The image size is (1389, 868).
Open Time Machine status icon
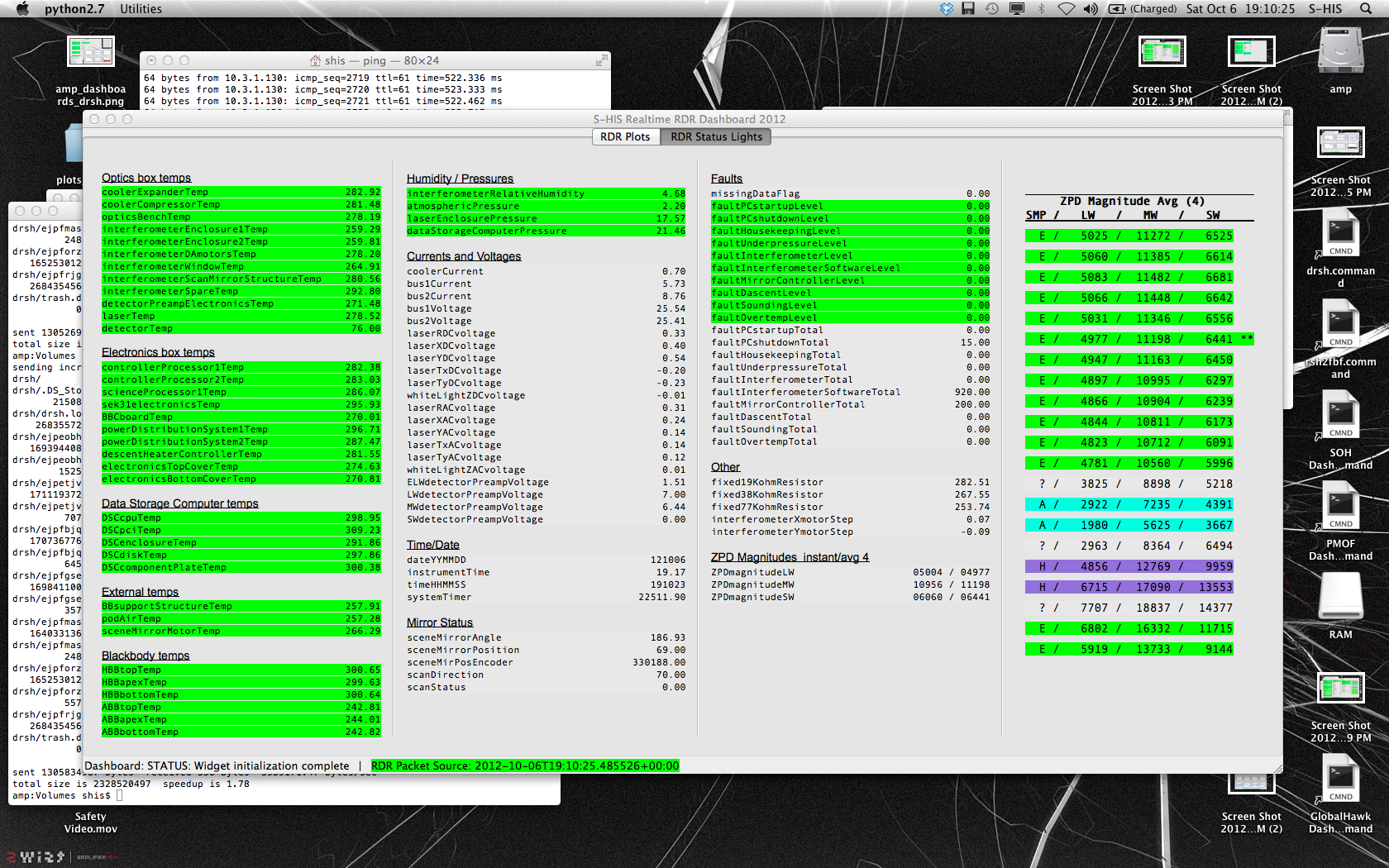992,9
